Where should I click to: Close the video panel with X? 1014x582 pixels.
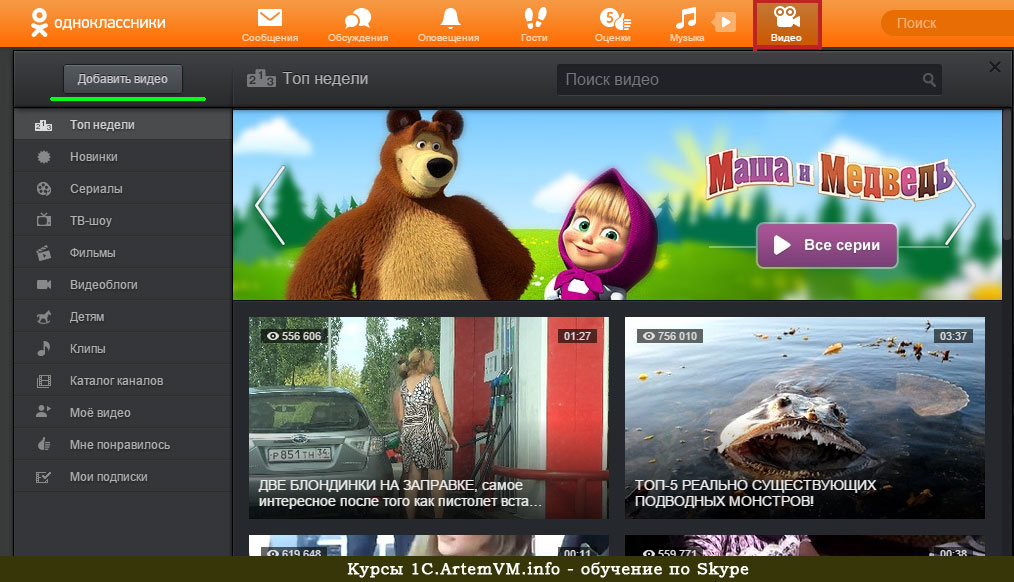[x=995, y=67]
